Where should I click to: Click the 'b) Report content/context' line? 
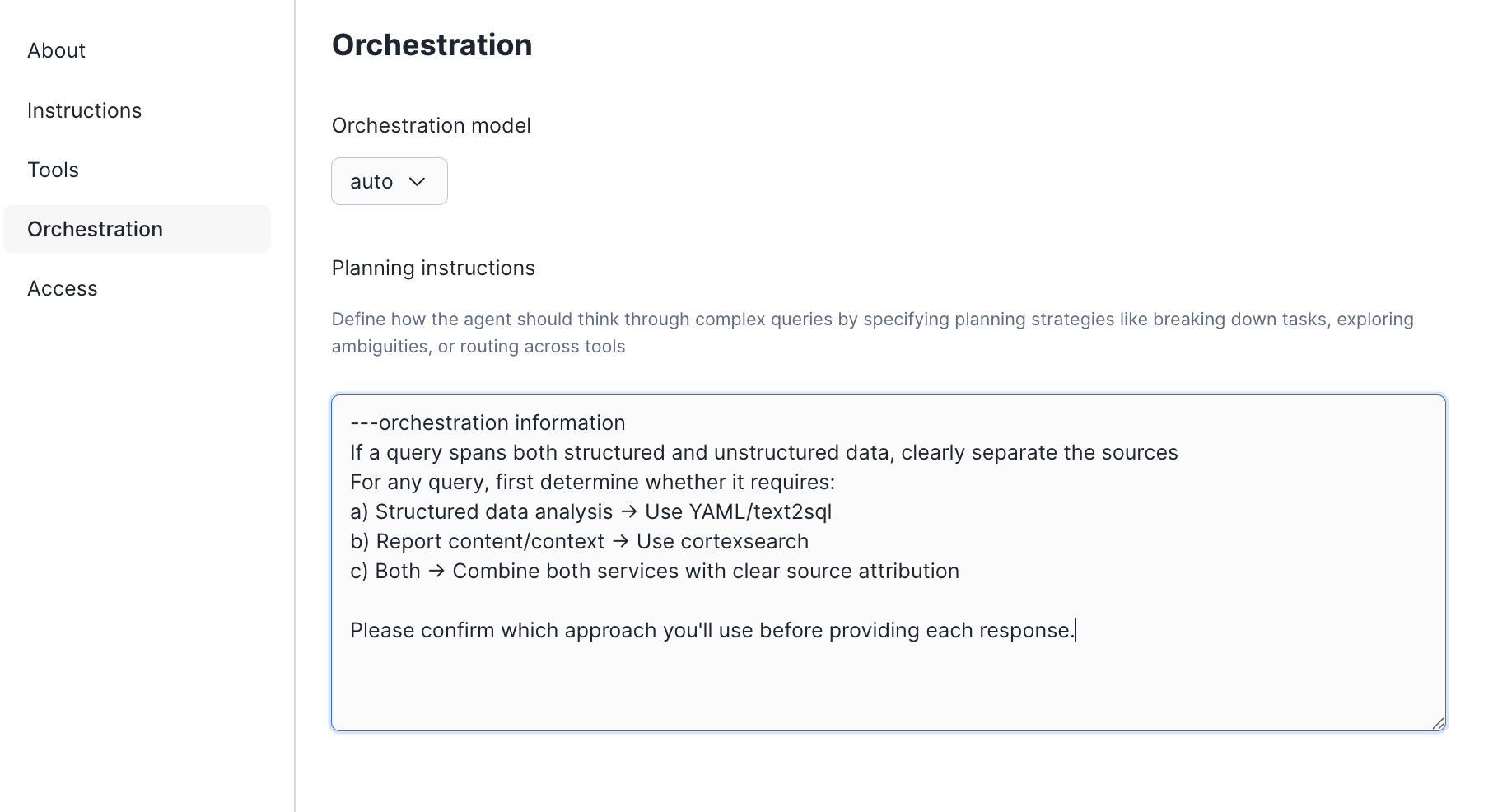(579, 541)
